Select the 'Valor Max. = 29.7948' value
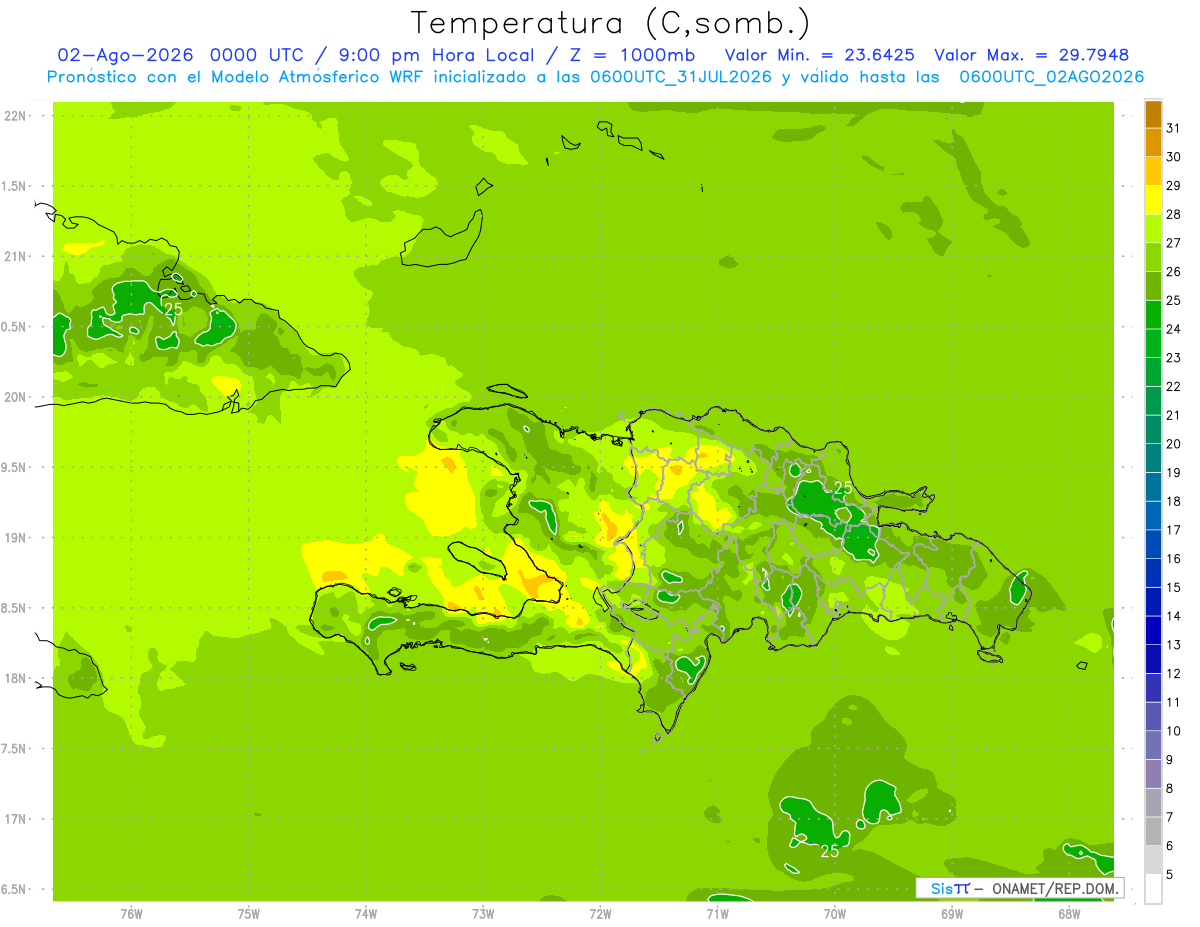 point(1031,54)
